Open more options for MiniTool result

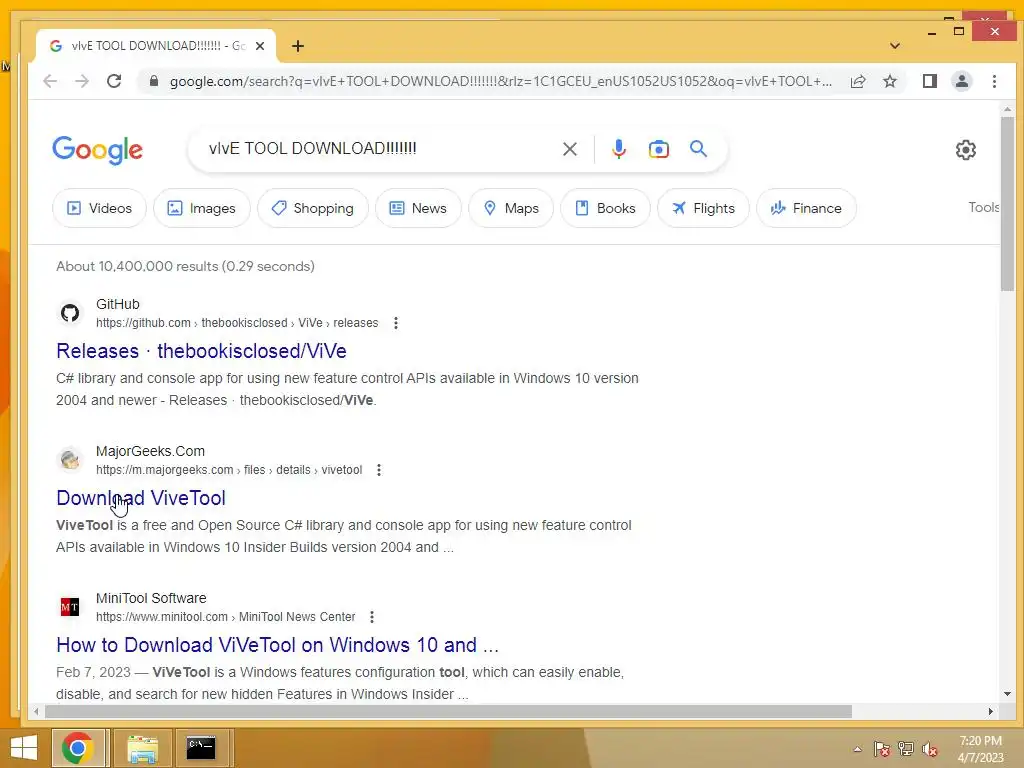(x=372, y=616)
